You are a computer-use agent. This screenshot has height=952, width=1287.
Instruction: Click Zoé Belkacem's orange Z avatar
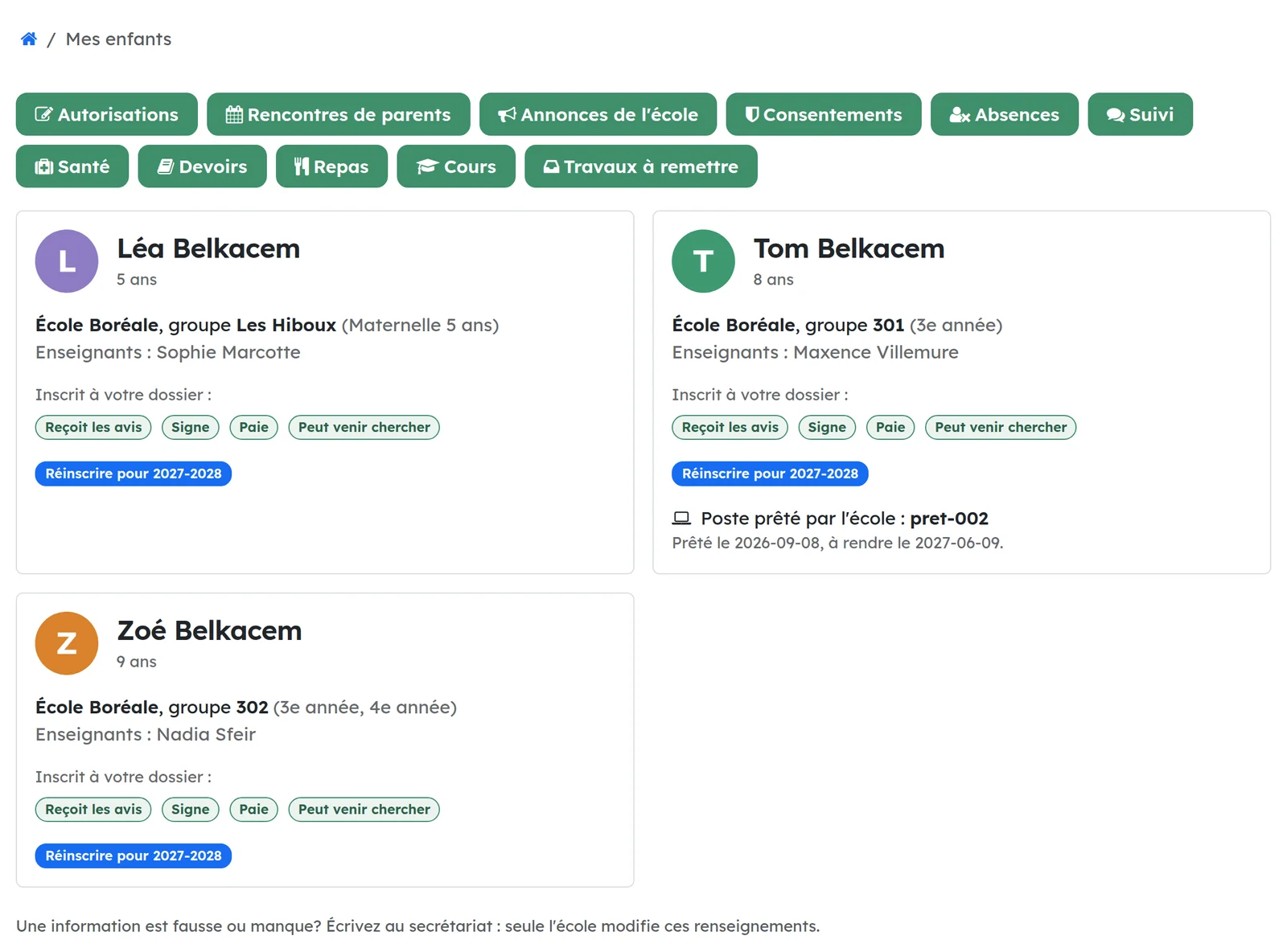67,643
